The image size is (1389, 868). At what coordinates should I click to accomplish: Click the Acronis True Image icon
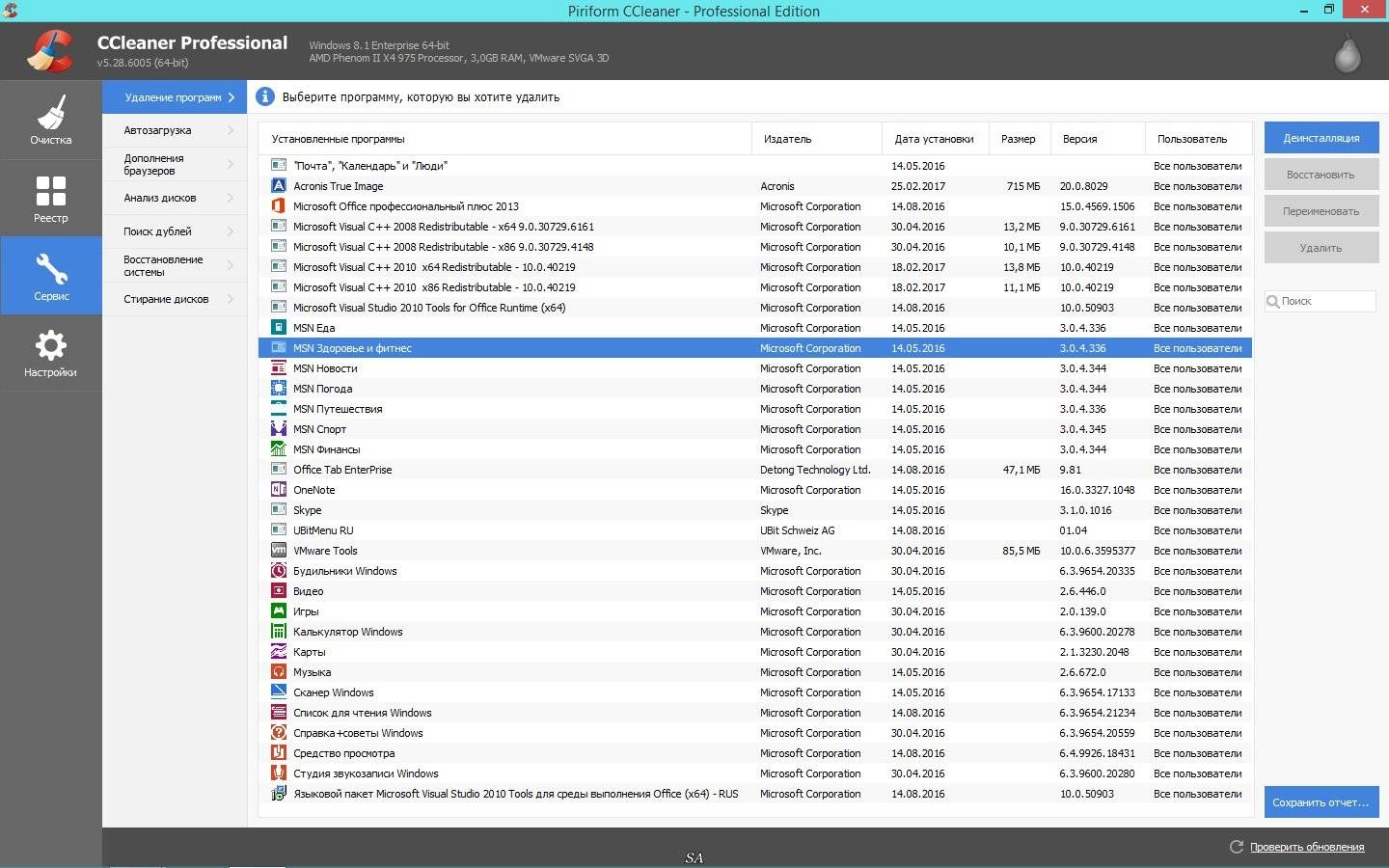coord(279,186)
